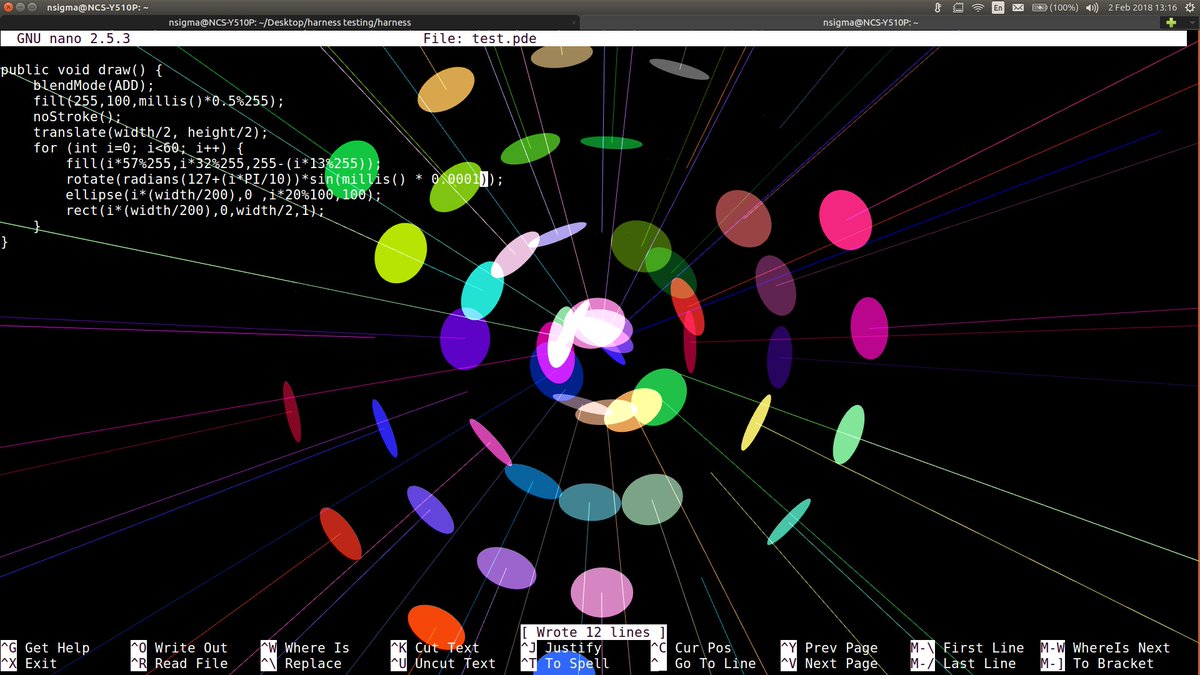The height and width of the screenshot is (675, 1200).
Task: Click the ^J Justify shortcut label
Action: (561, 648)
